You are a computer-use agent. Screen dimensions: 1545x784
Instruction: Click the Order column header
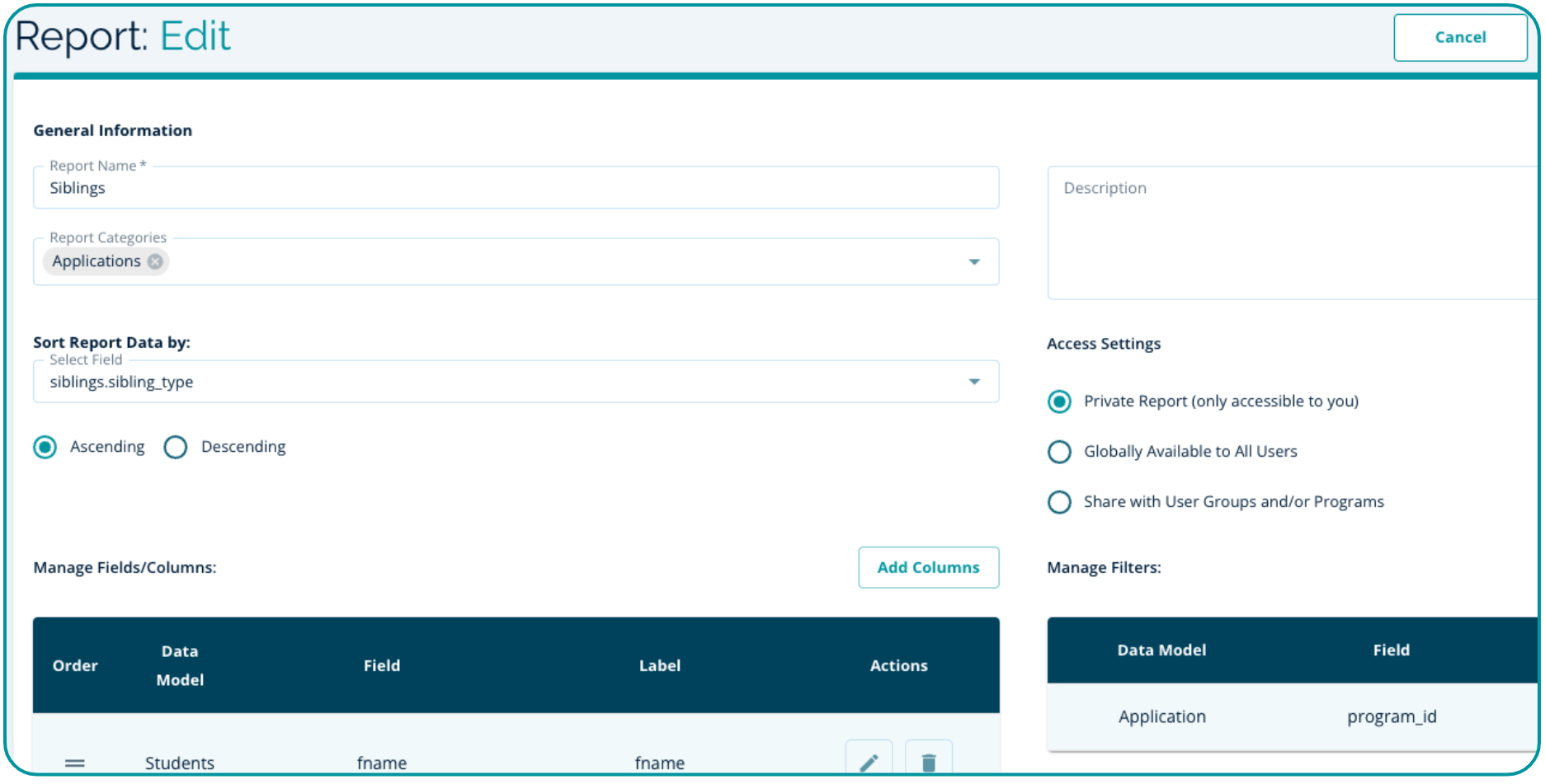[75, 665]
